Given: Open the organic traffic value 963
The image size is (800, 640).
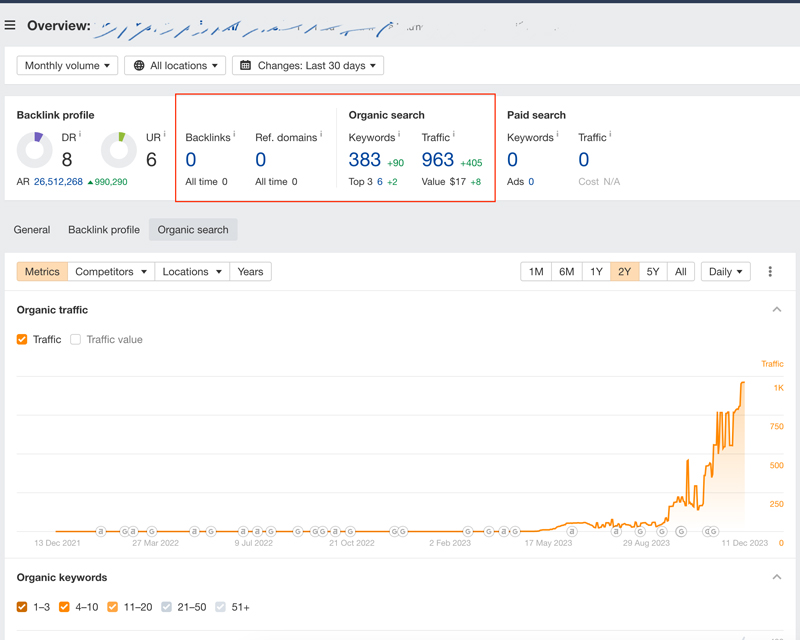Looking at the screenshot, I should [438, 160].
